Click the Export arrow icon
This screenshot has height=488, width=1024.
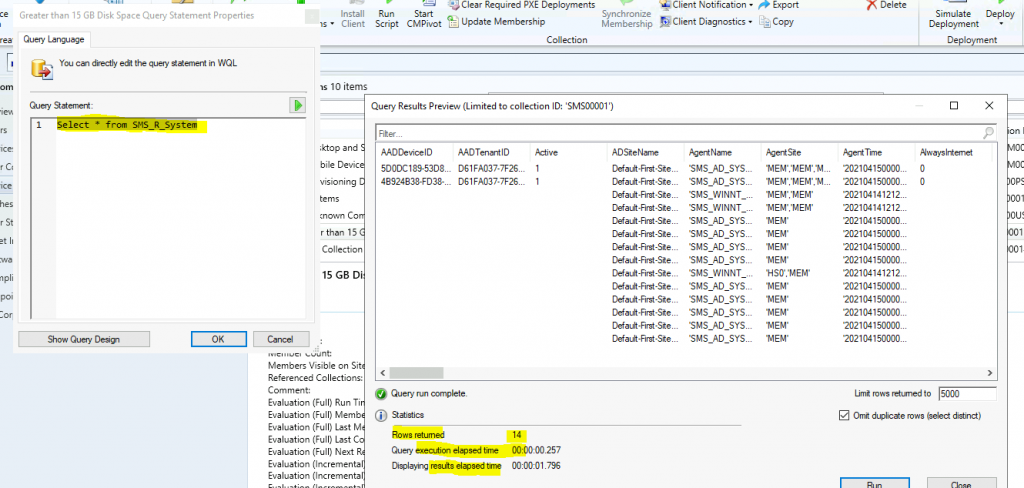(x=764, y=5)
